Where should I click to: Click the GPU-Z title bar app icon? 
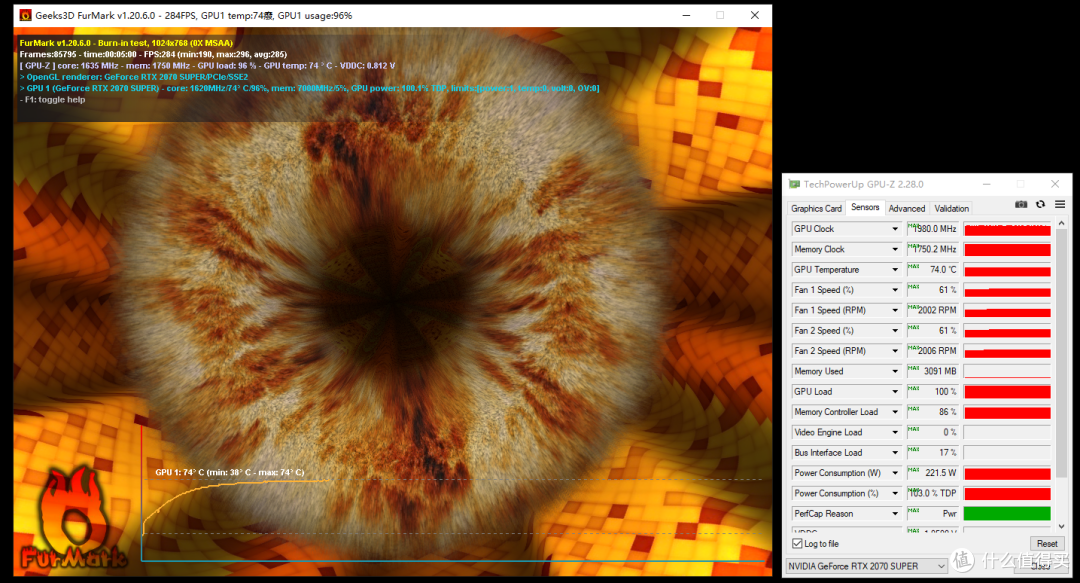pos(794,184)
